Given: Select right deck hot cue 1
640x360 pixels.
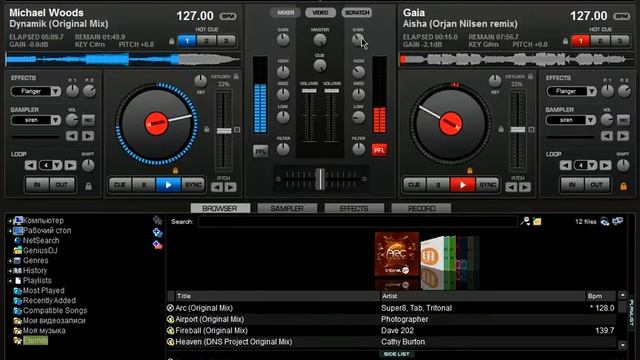Looking at the screenshot, I should [580, 41].
